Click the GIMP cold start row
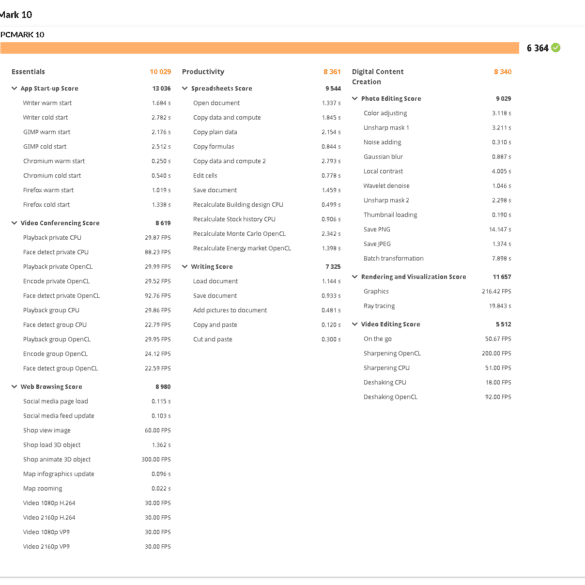585x585 pixels. pos(97,147)
